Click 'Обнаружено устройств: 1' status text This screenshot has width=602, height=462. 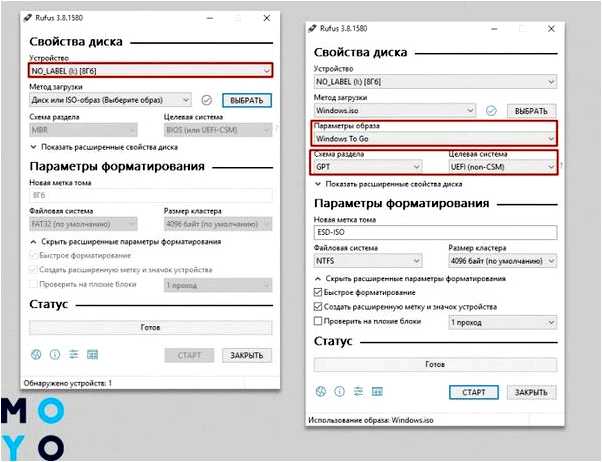coord(68,383)
